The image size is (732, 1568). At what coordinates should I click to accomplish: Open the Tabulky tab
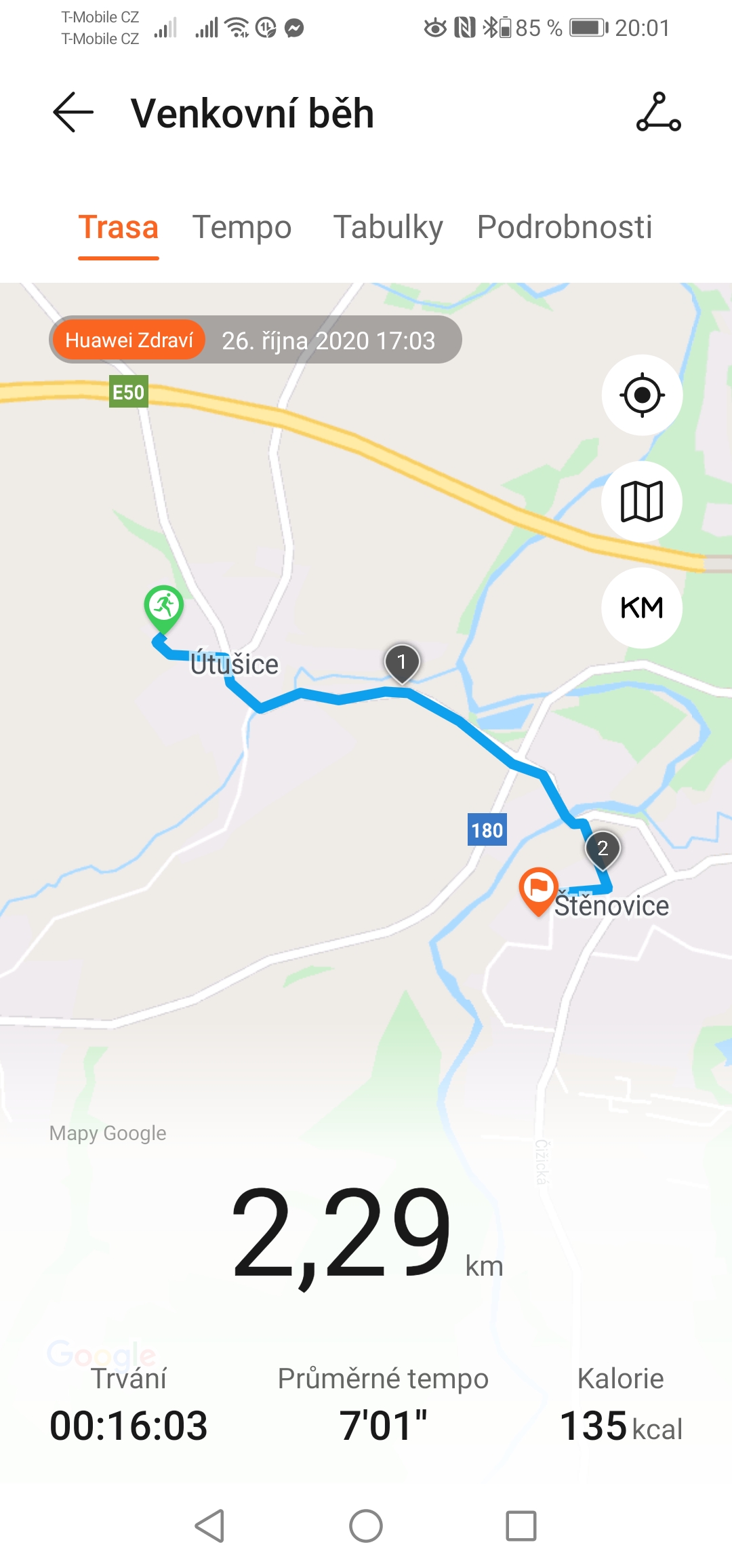click(x=388, y=227)
